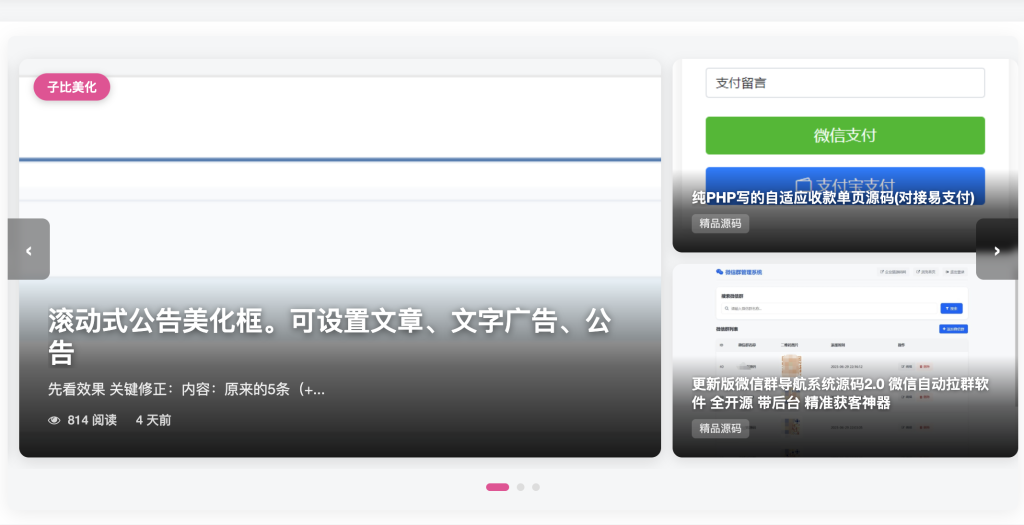Open 更新版微信群导航系统源码2.0 article
The image size is (1024, 525).
click(840, 393)
